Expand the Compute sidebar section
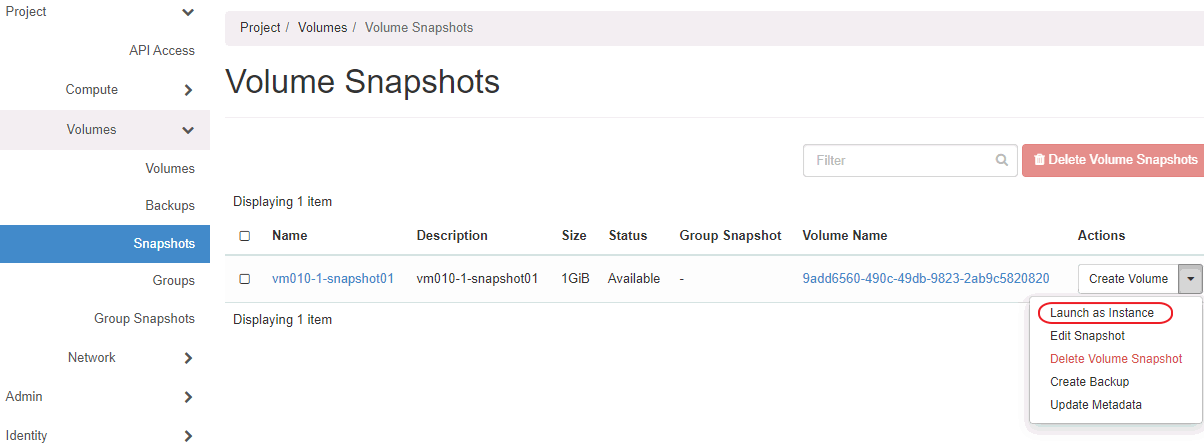 click(188, 90)
